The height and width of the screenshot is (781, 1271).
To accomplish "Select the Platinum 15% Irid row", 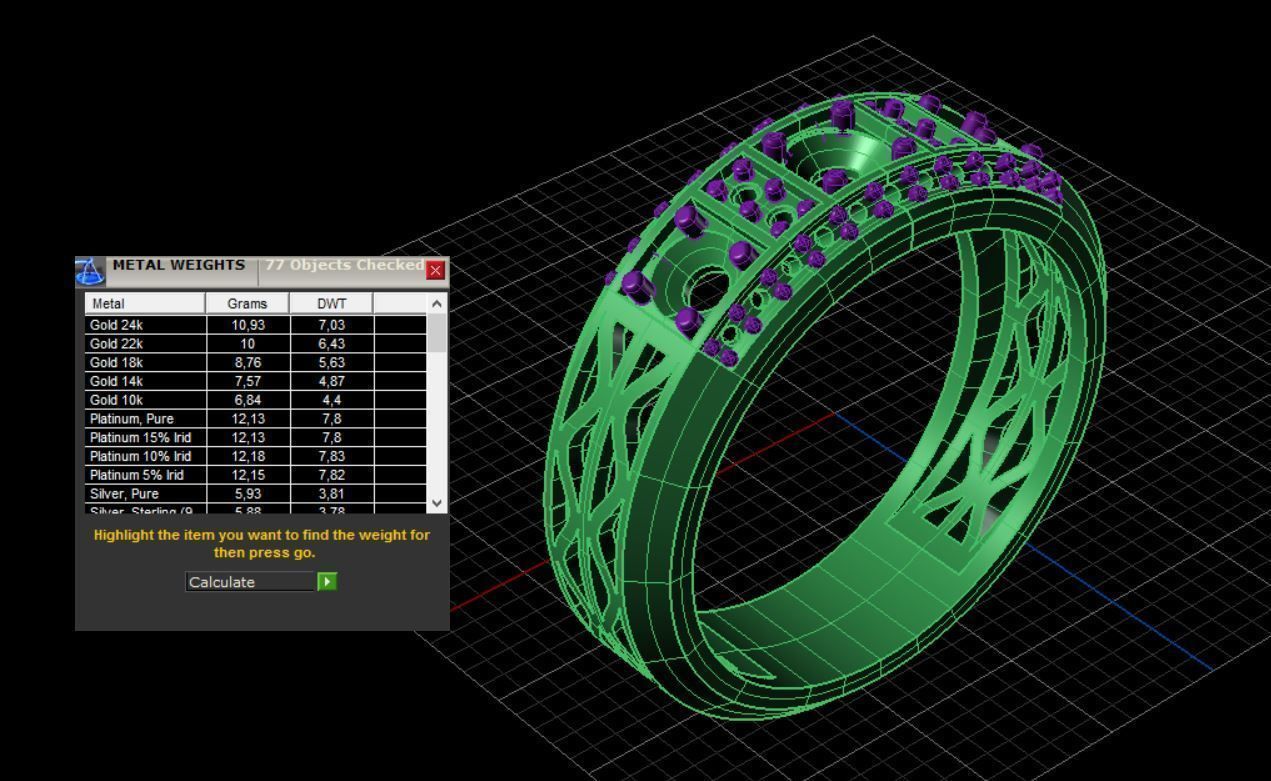I will 256,437.
